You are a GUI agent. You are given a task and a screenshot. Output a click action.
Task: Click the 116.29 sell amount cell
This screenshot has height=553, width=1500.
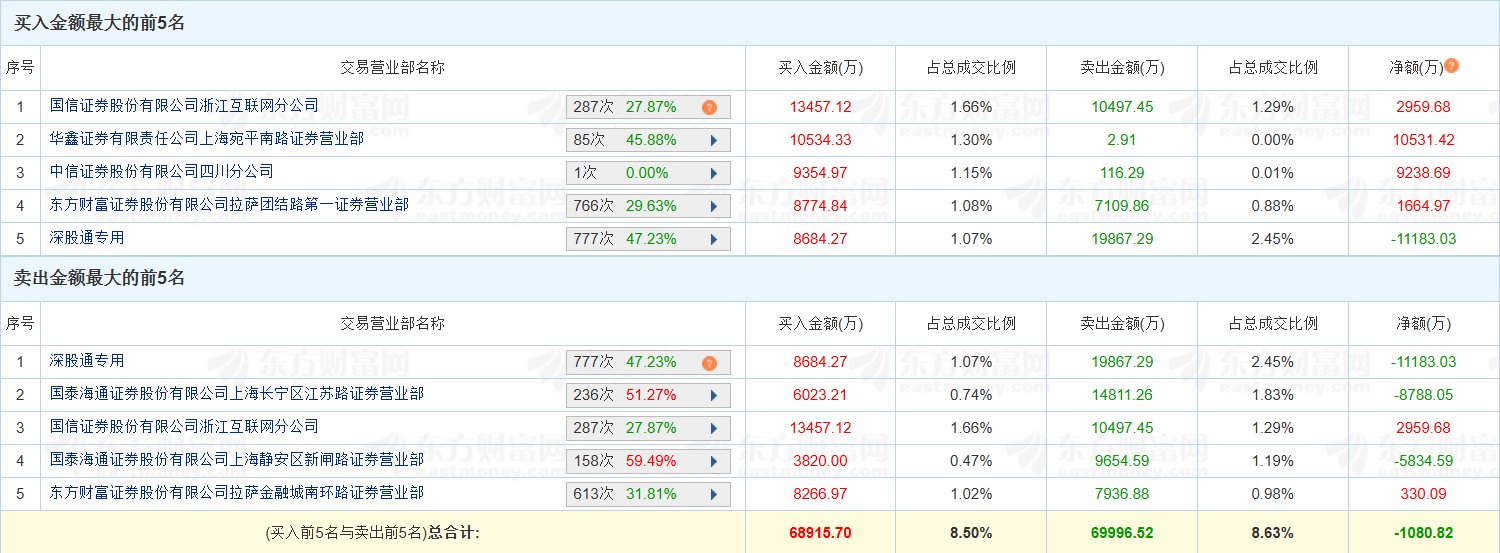tap(1121, 173)
